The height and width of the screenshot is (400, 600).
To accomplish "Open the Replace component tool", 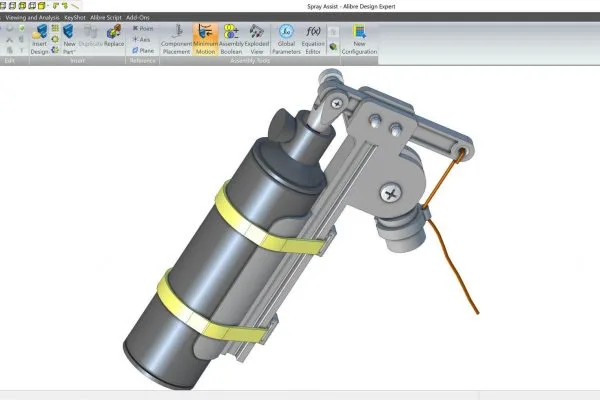I will pos(114,36).
